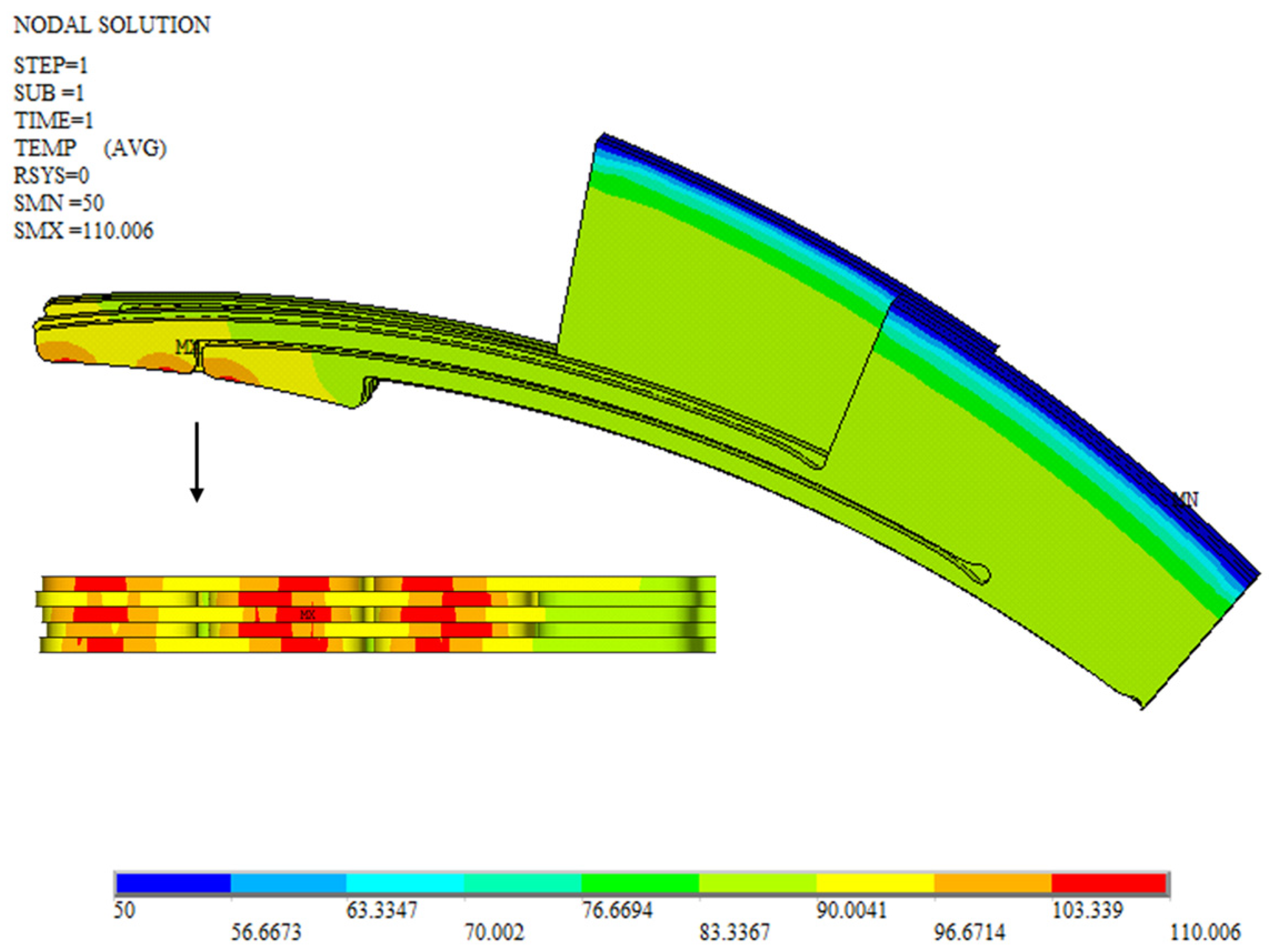The height and width of the screenshot is (952, 1269).
Task: Click the 110.006 legend maximum value
Action: tap(1205, 932)
